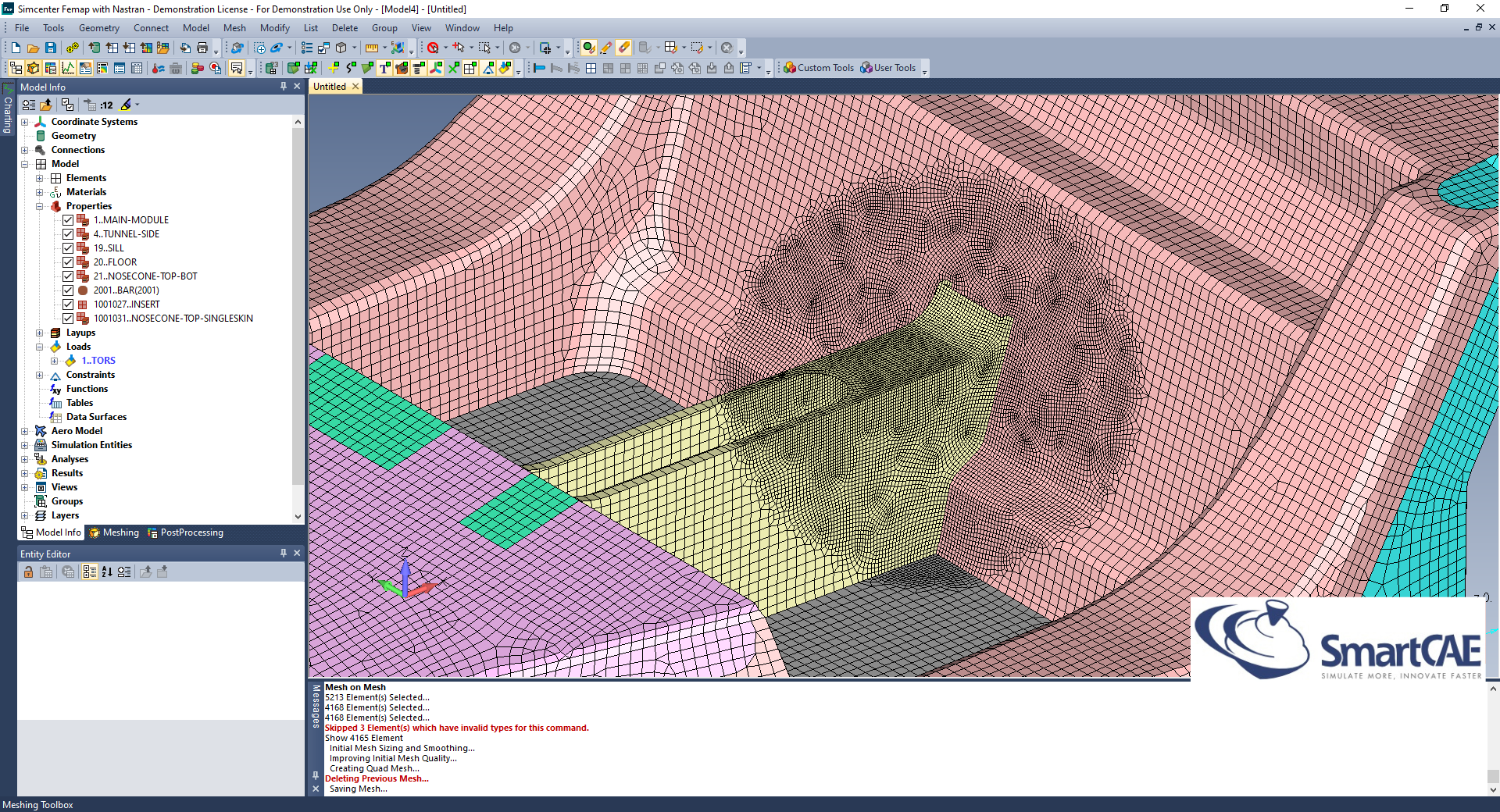
Task: Toggle the 21..NOSECONE-TOP-BOT checkbox
Action: pos(68,276)
